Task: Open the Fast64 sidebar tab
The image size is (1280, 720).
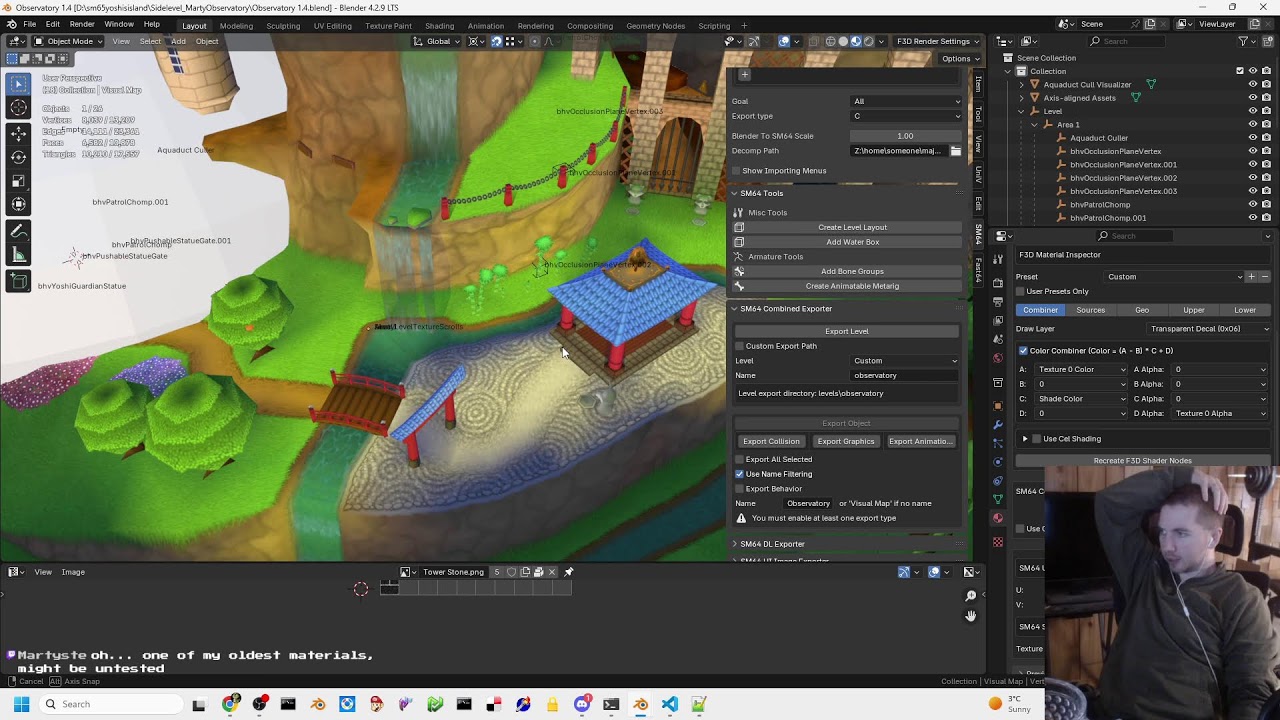Action: click(979, 270)
